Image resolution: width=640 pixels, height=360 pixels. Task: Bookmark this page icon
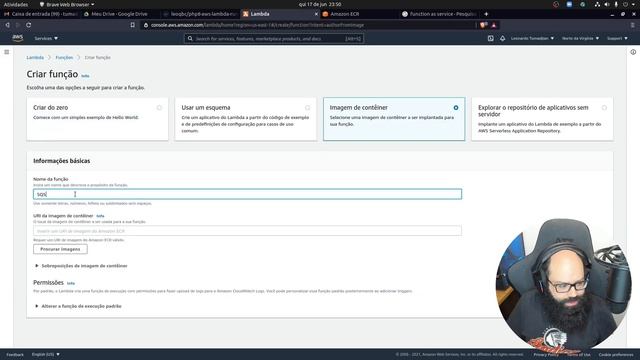point(133,25)
